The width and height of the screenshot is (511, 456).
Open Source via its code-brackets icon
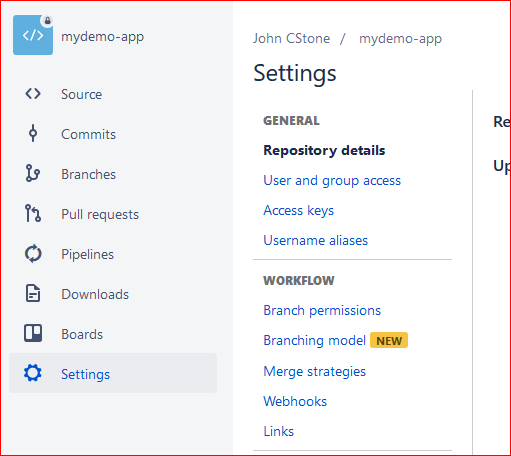[33, 94]
